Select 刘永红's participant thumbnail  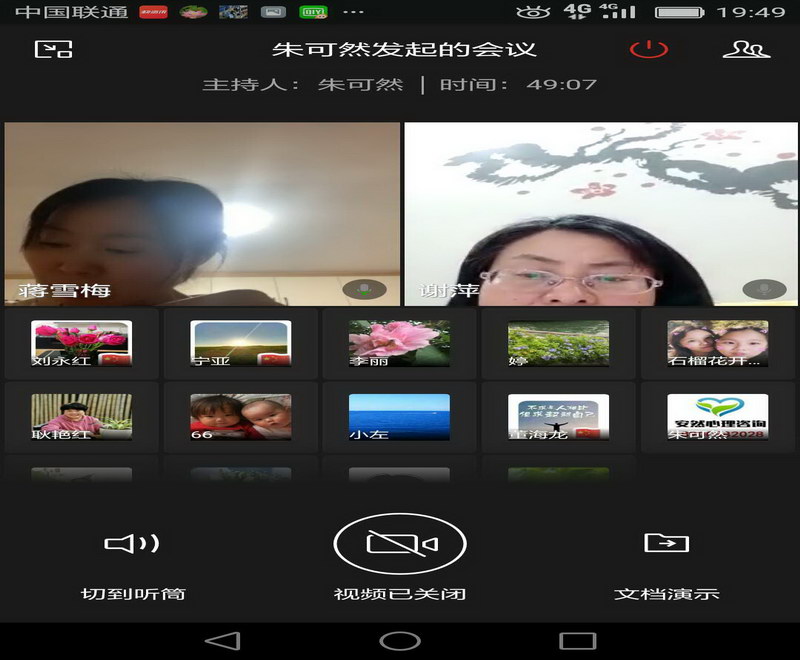pos(81,344)
